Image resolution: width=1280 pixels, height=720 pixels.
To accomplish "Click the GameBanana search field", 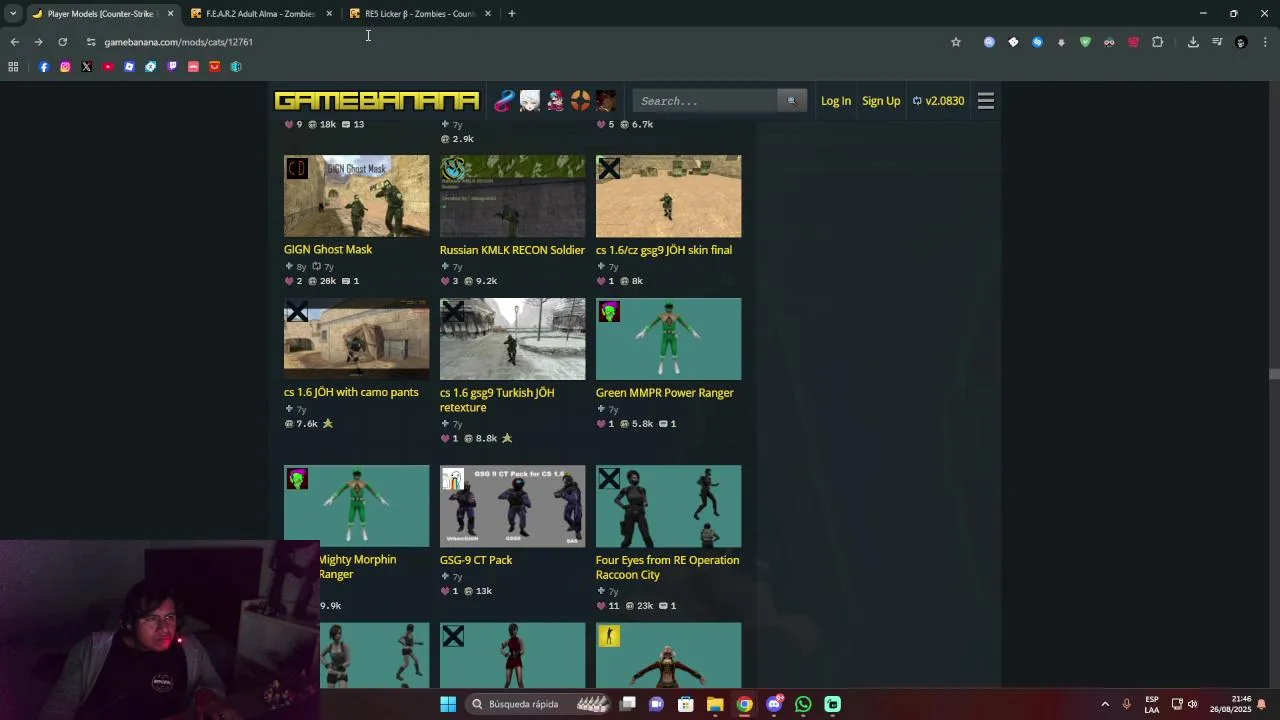I will 705,101.
